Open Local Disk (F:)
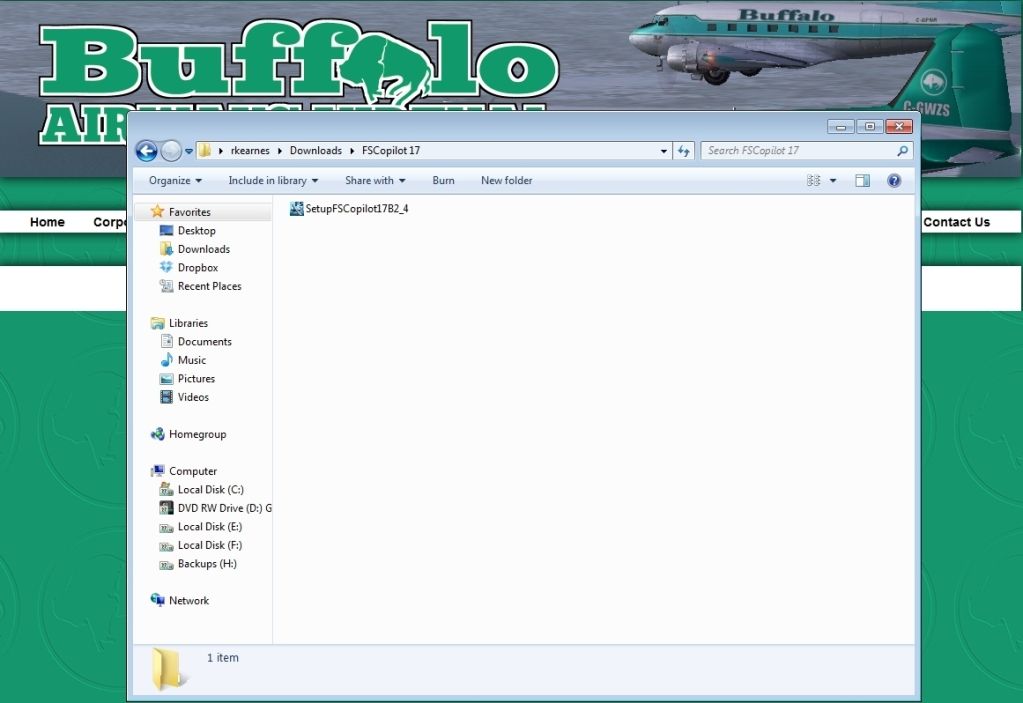The width and height of the screenshot is (1023, 703). point(210,545)
